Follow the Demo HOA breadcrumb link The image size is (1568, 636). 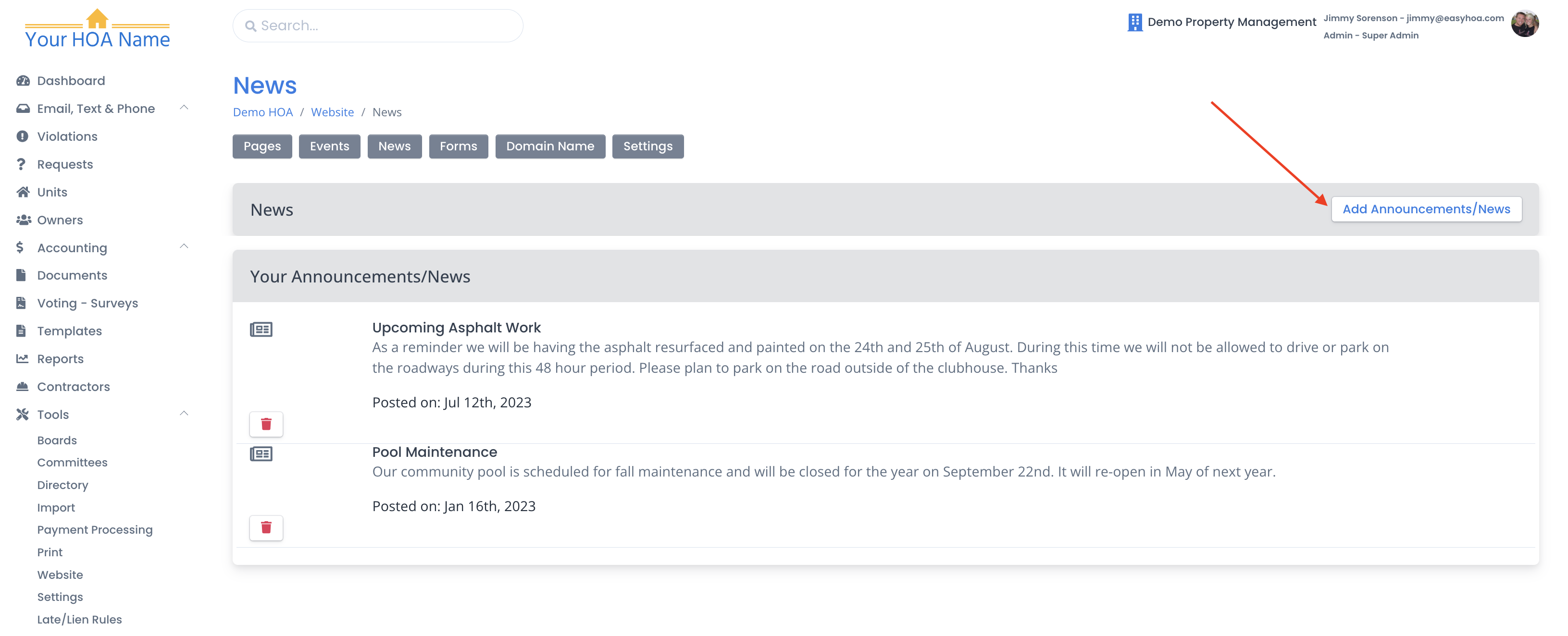pos(263,112)
